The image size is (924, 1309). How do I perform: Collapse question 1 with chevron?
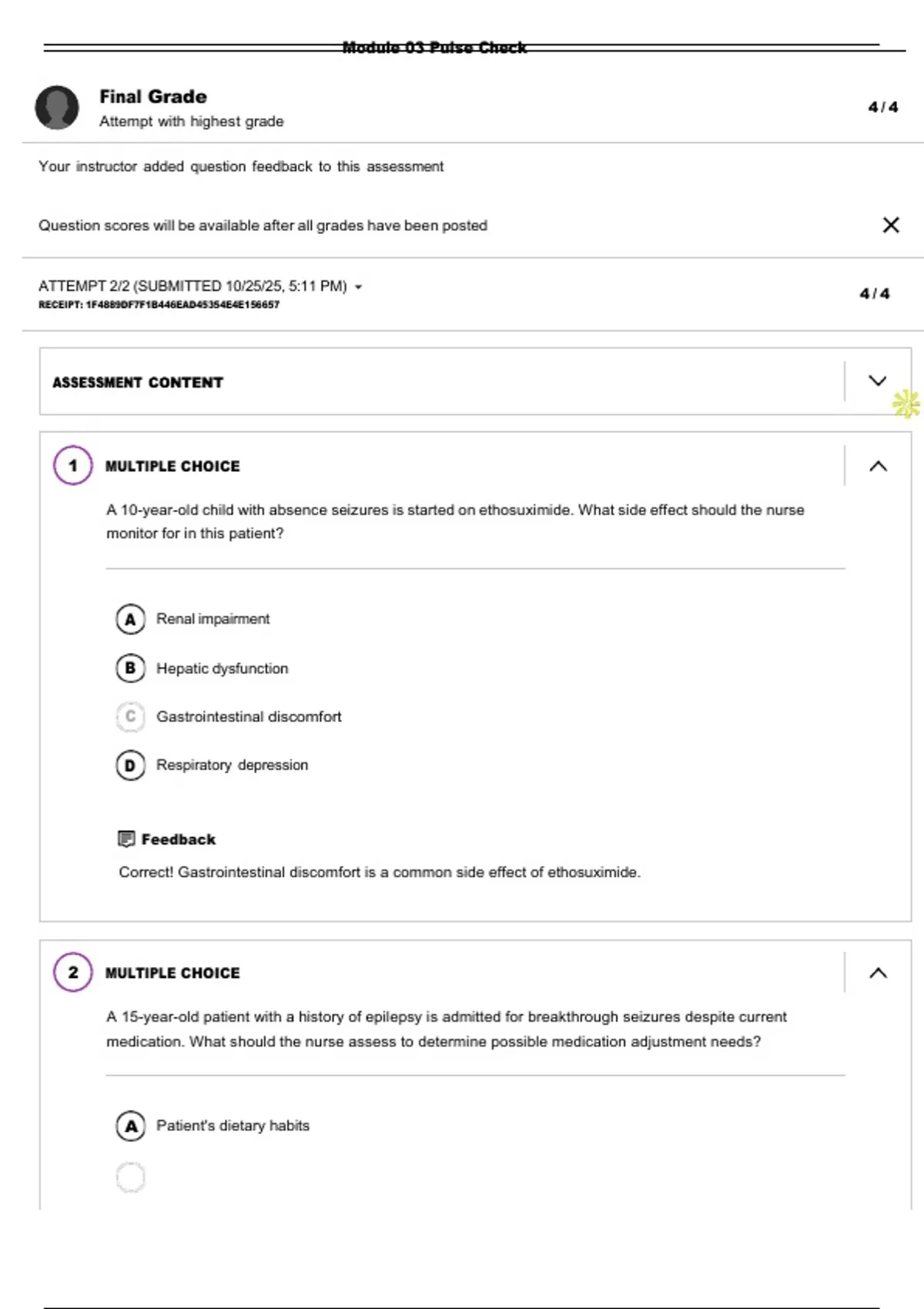878,466
